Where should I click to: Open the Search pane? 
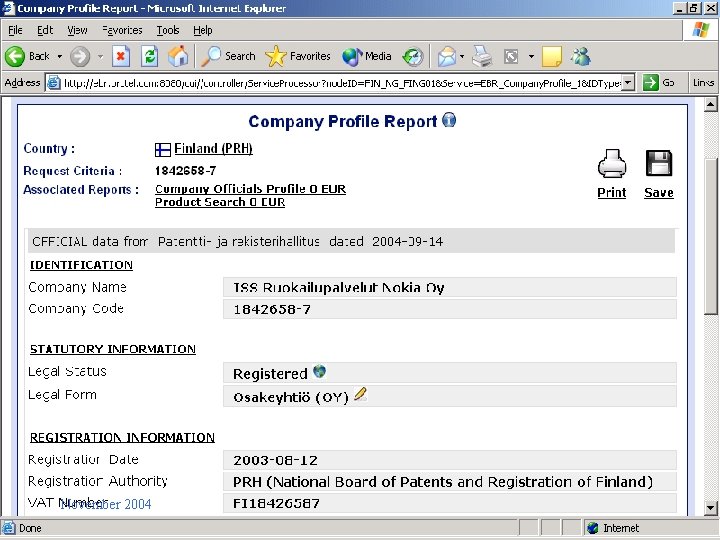[228, 56]
